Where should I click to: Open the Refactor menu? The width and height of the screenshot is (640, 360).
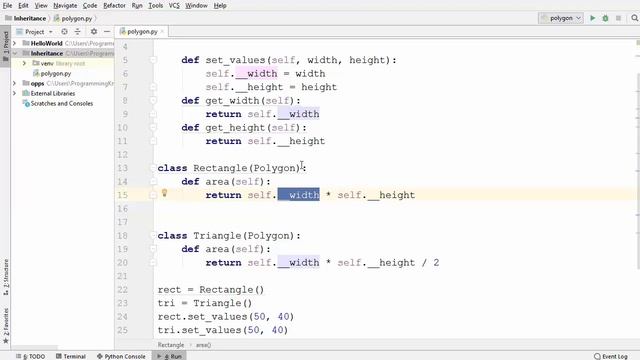click(x=114, y=6)
